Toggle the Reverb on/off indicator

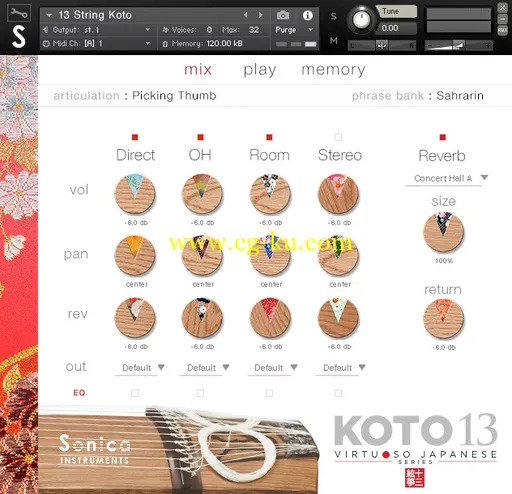[443, 137]
